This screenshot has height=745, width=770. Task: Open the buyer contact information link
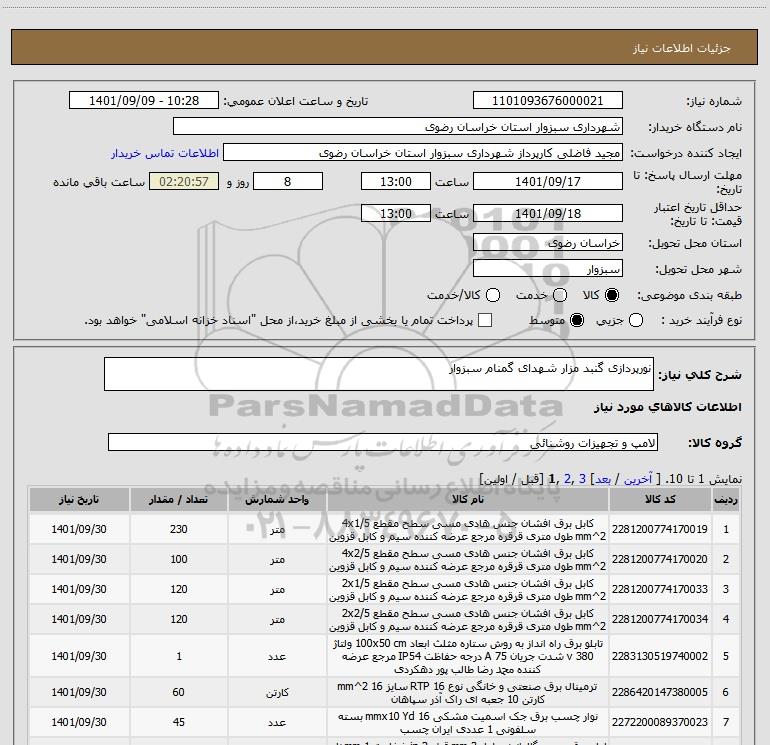point(165,153)
